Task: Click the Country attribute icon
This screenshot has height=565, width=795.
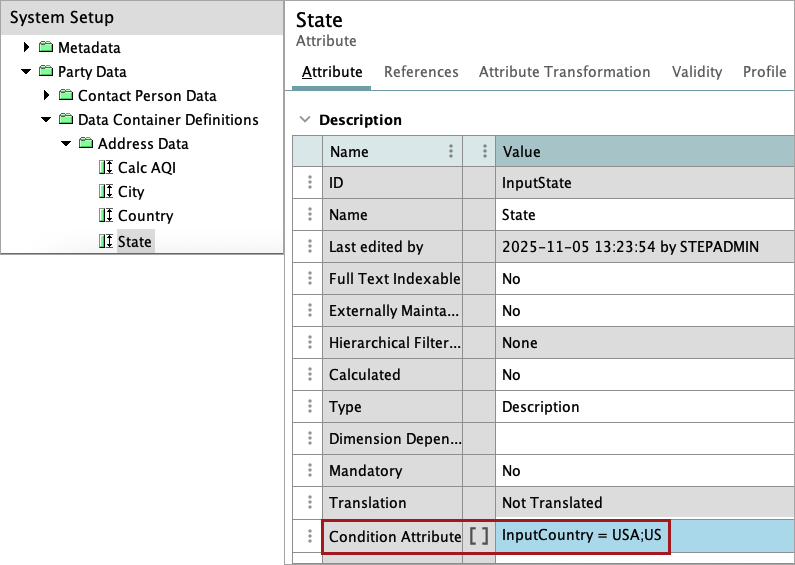Action: point(106,216)
